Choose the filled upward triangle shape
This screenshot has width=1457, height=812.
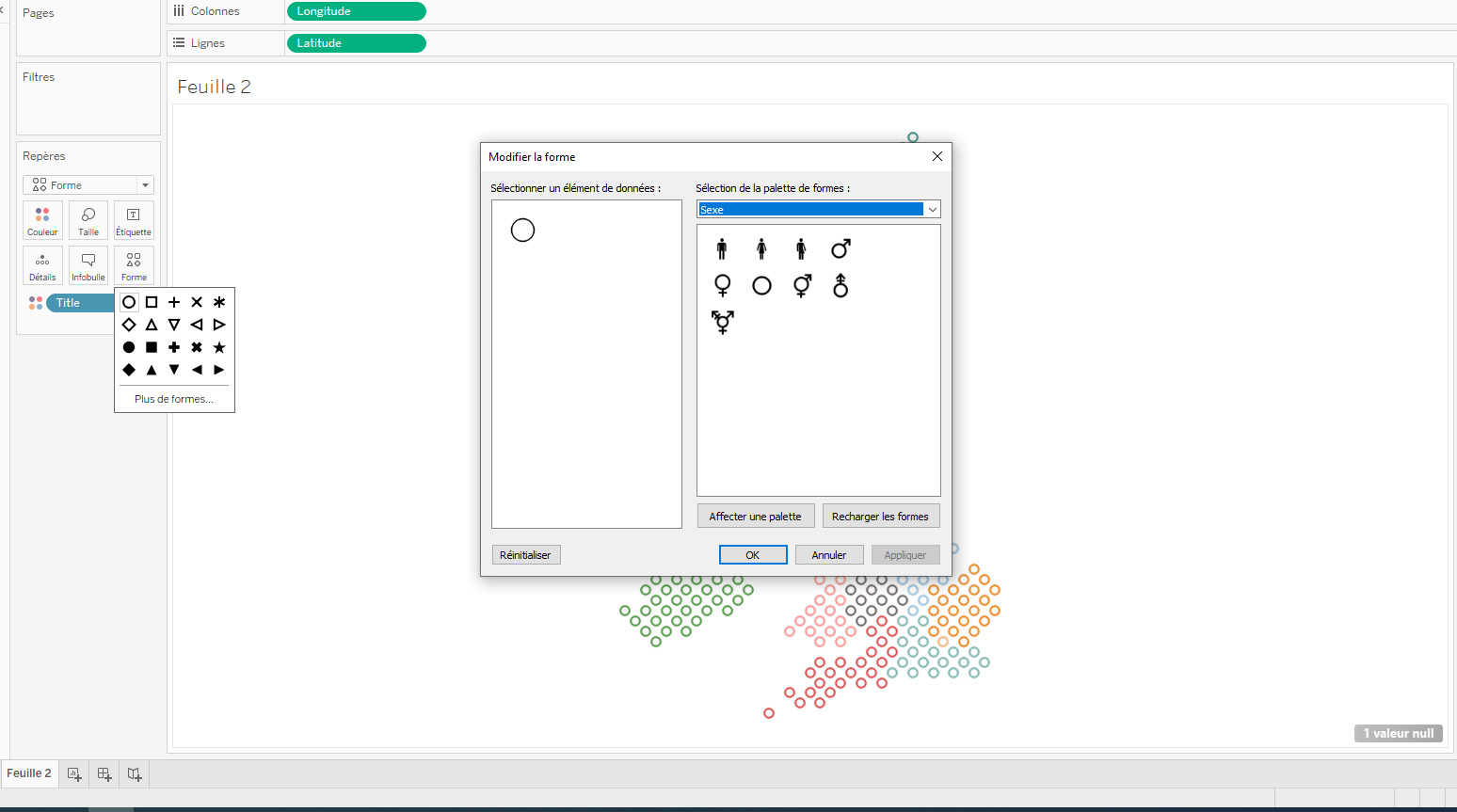[x=152, y=370]
